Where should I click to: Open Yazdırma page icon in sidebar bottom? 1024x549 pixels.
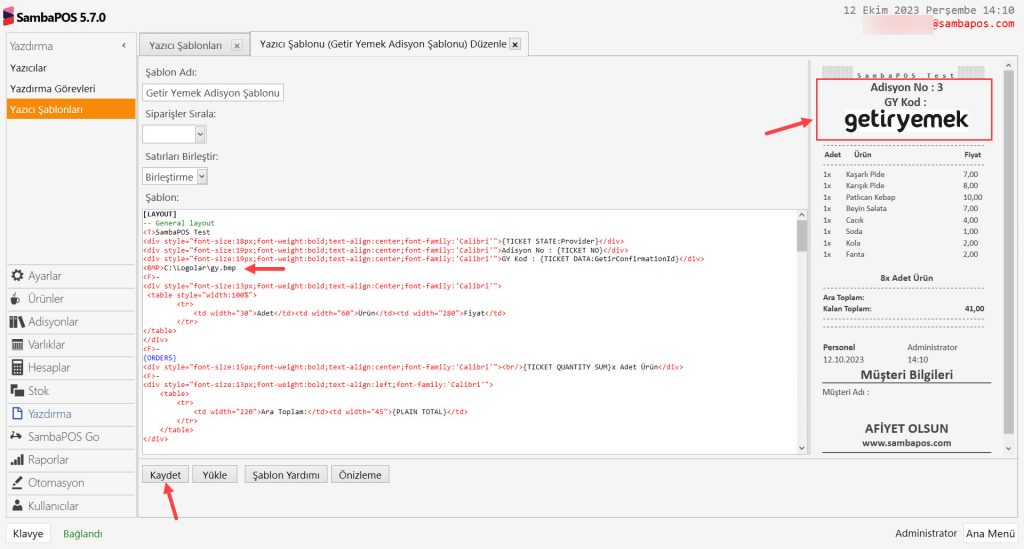pyautogui.click(x=18, y=414)
